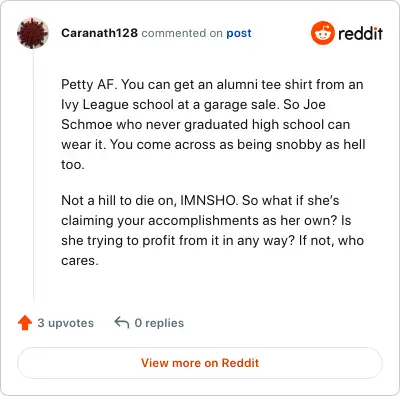Click the final word 'cares.'
The width and height of the screenshot is (400, 396).
pos(80,261)
